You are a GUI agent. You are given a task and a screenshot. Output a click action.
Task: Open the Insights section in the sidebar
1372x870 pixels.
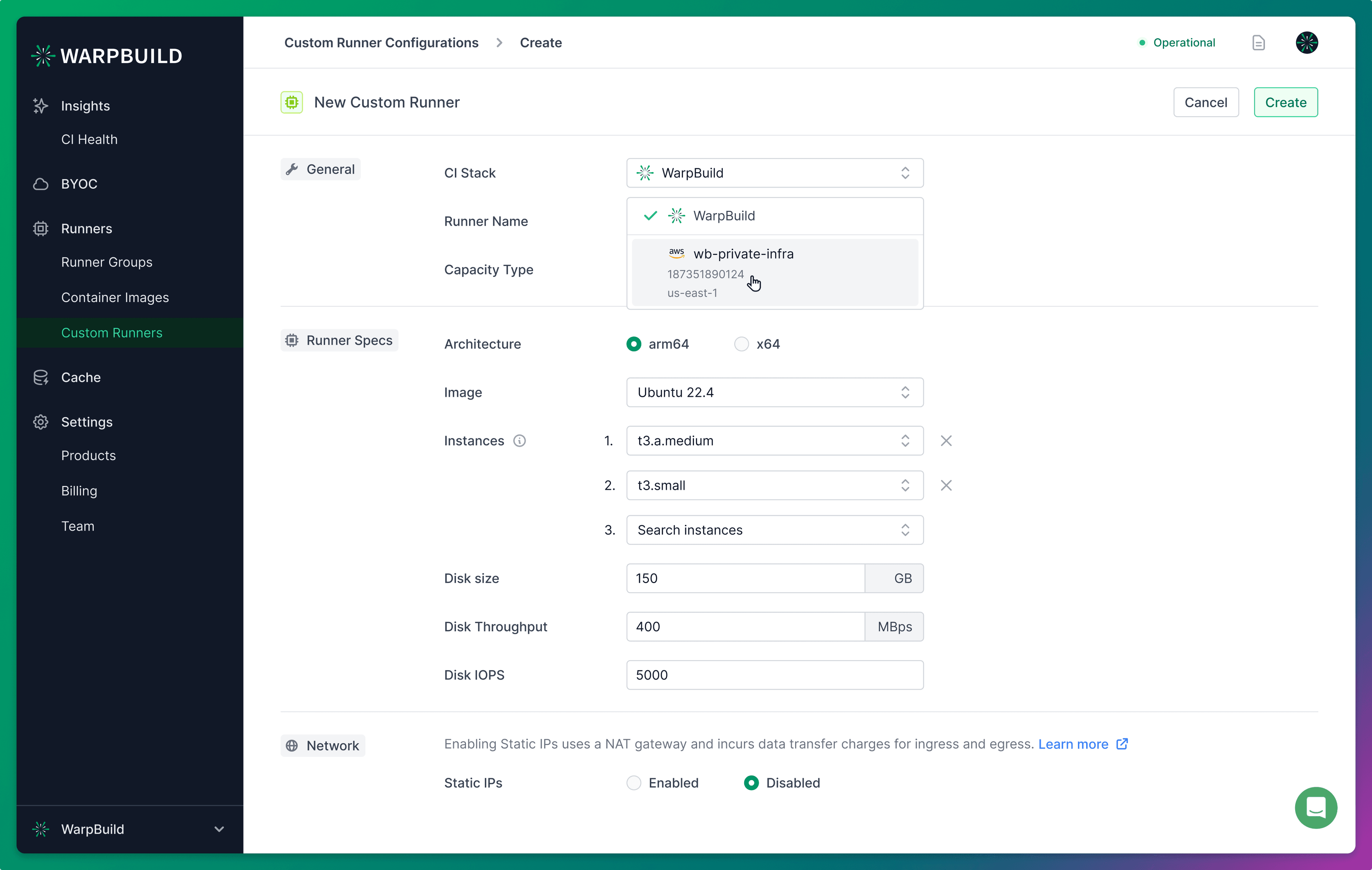85,105
